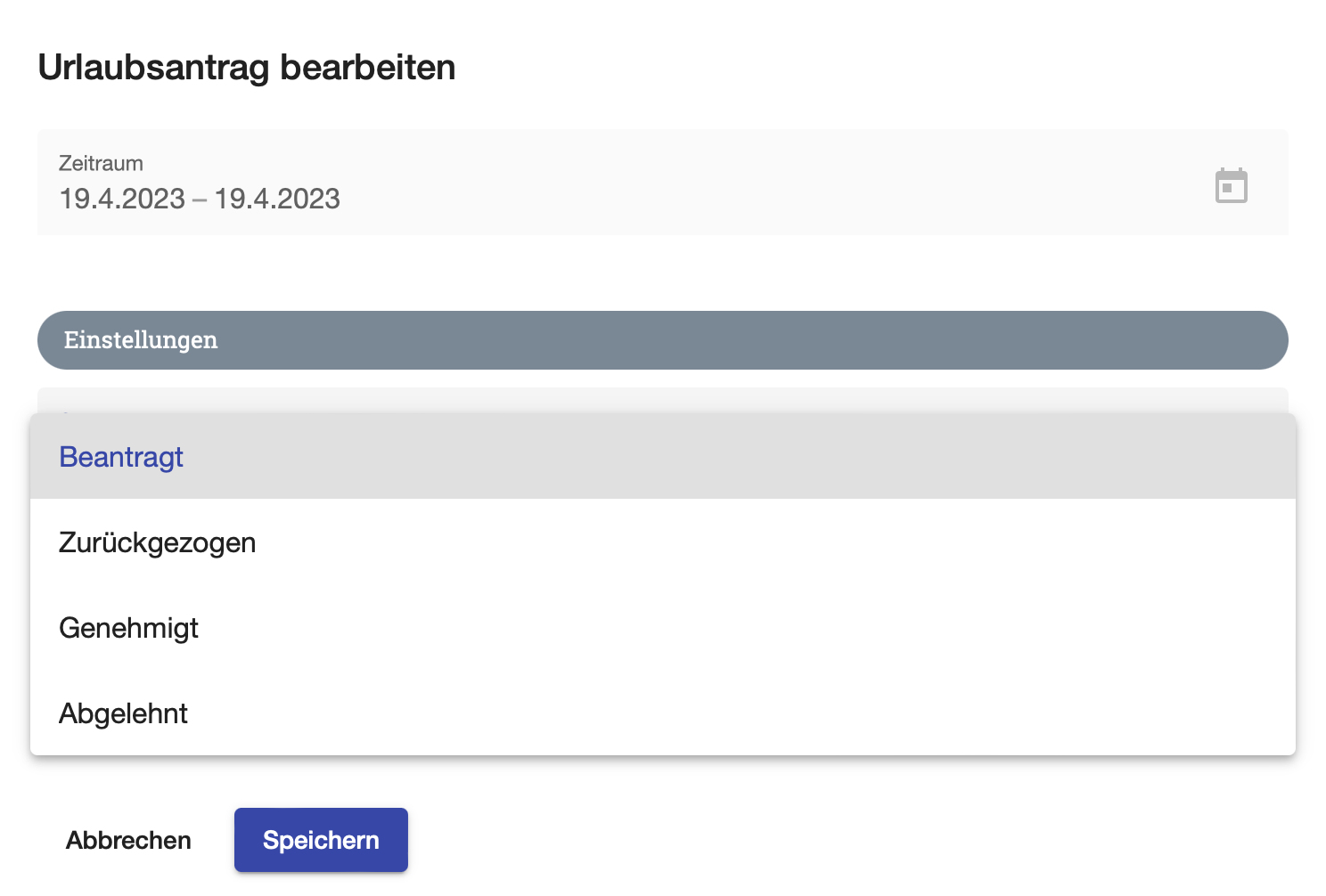Select the Beantragt status option
The height and width of the screenshot is (896, 1326).
[x=663, y=456]
